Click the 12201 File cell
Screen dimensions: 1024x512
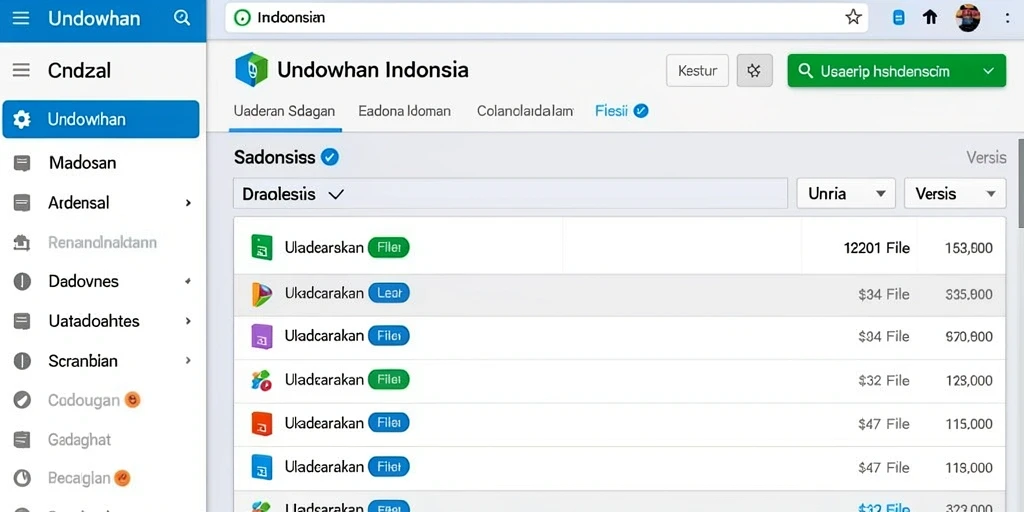(x=876, y=248)
